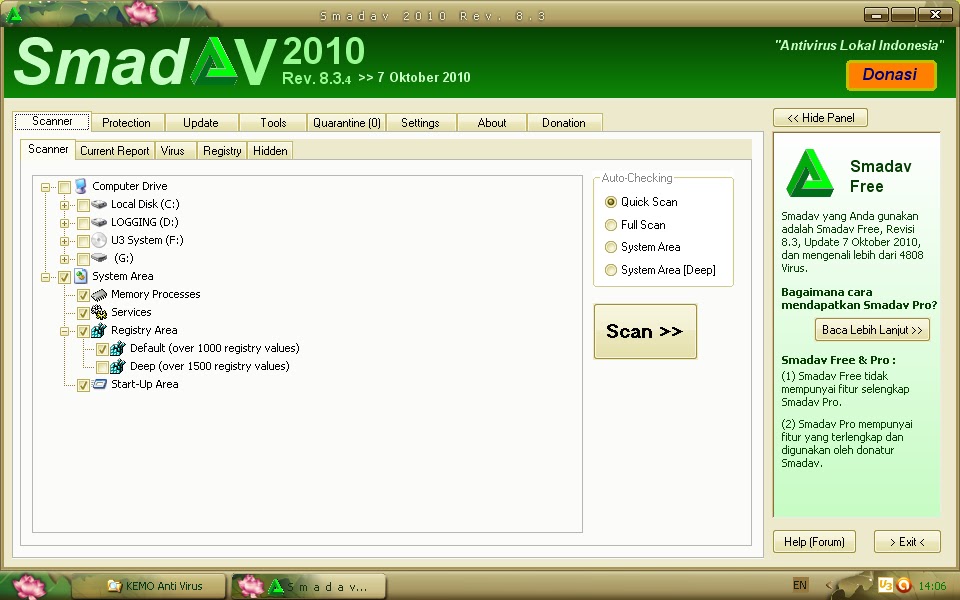Check the LOGGING (D:) checkbox
Image resolution: width=960 pixels, height=600 pixels.
83,223
